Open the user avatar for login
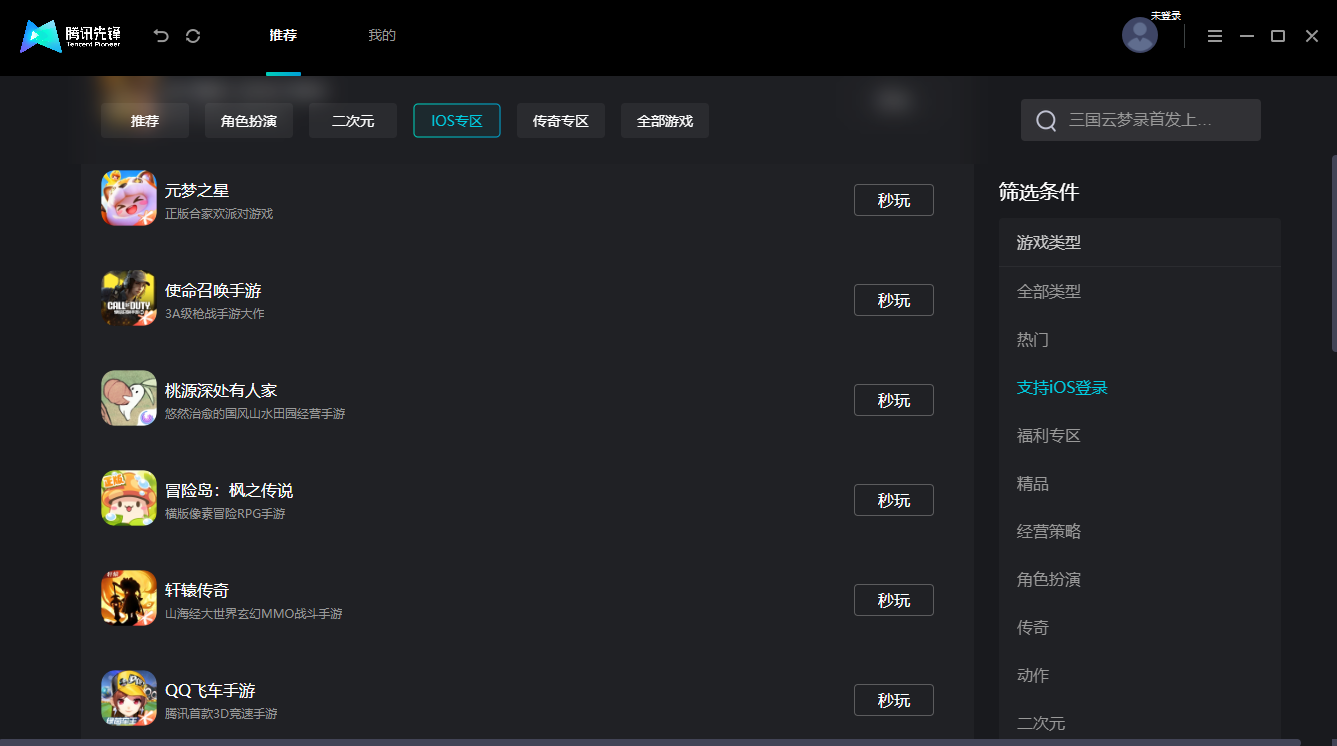 [x=1140, y=35]
